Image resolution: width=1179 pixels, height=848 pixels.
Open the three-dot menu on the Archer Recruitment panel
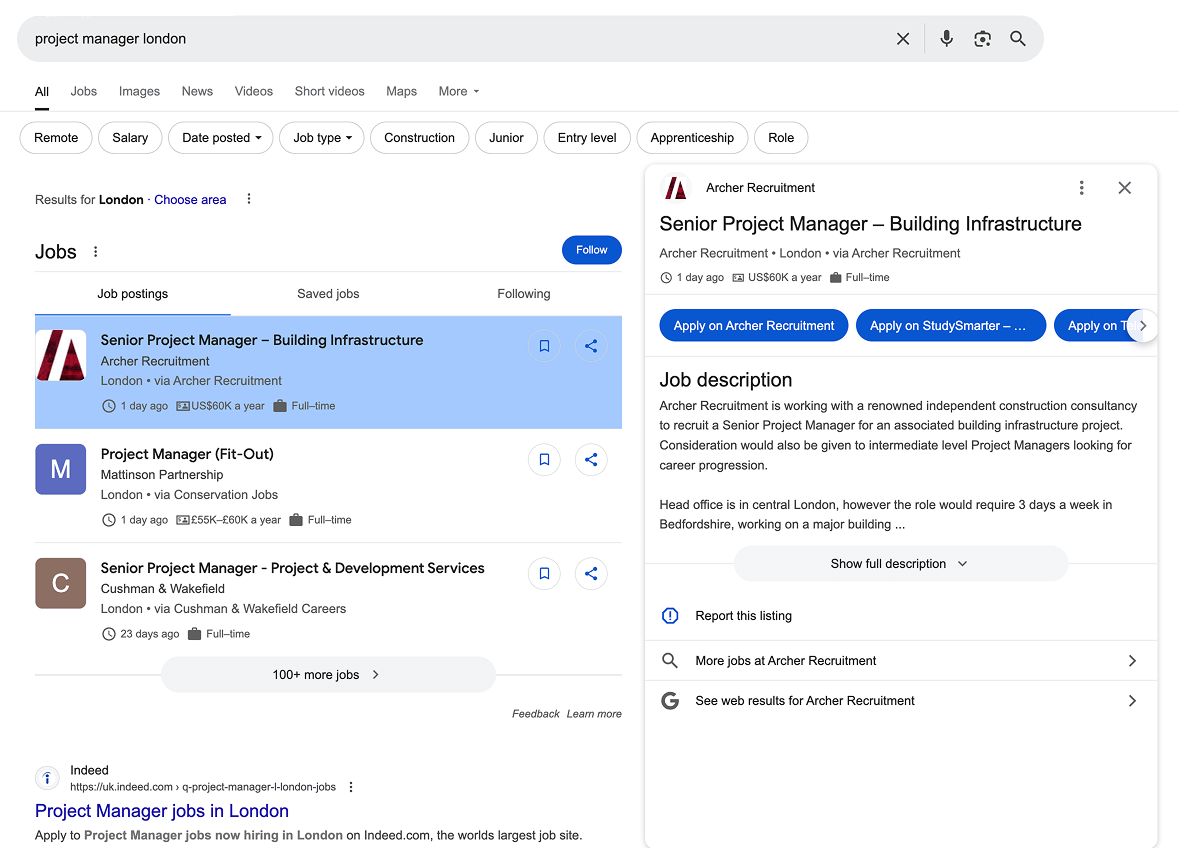click(x=1081, y=187)
